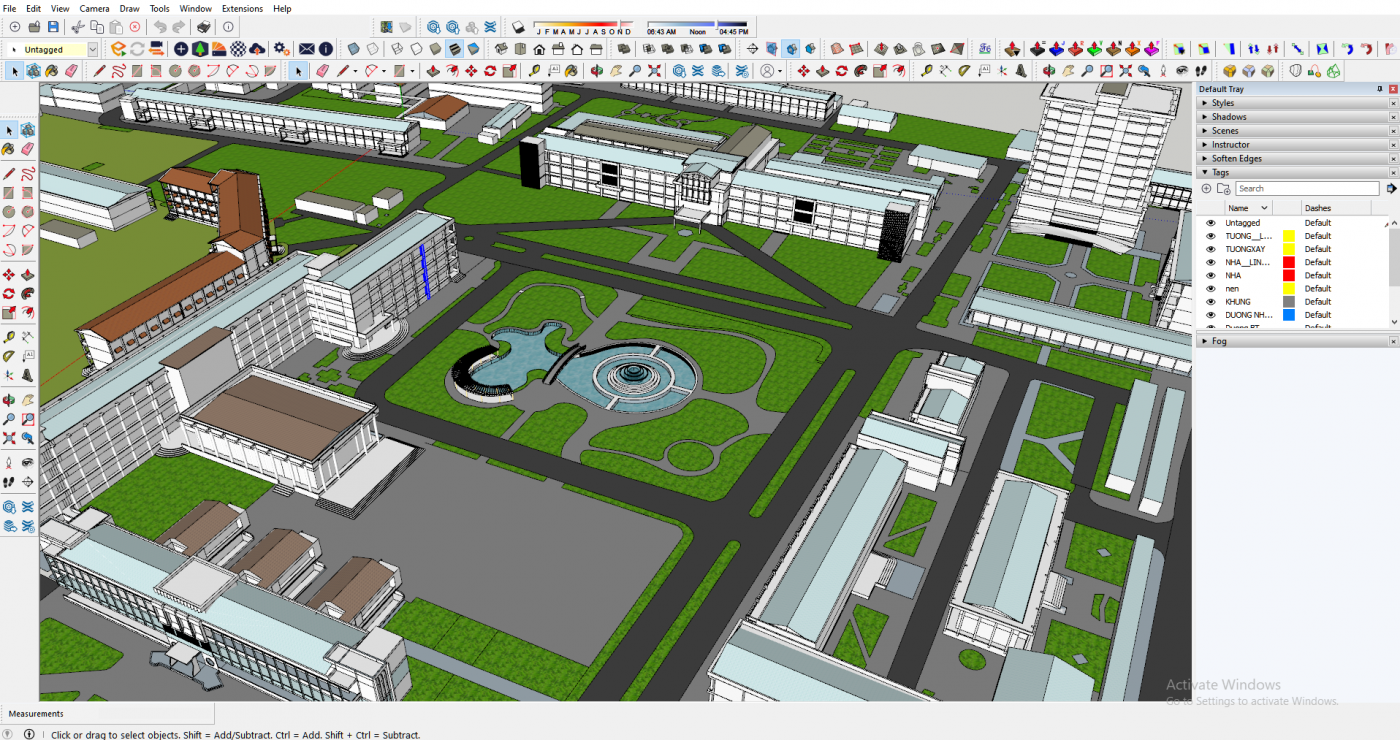The height and width of the screenshot is (740, 1400).
Task: Click the Paint Bucket tool in left toolbar
Action: 9,149
